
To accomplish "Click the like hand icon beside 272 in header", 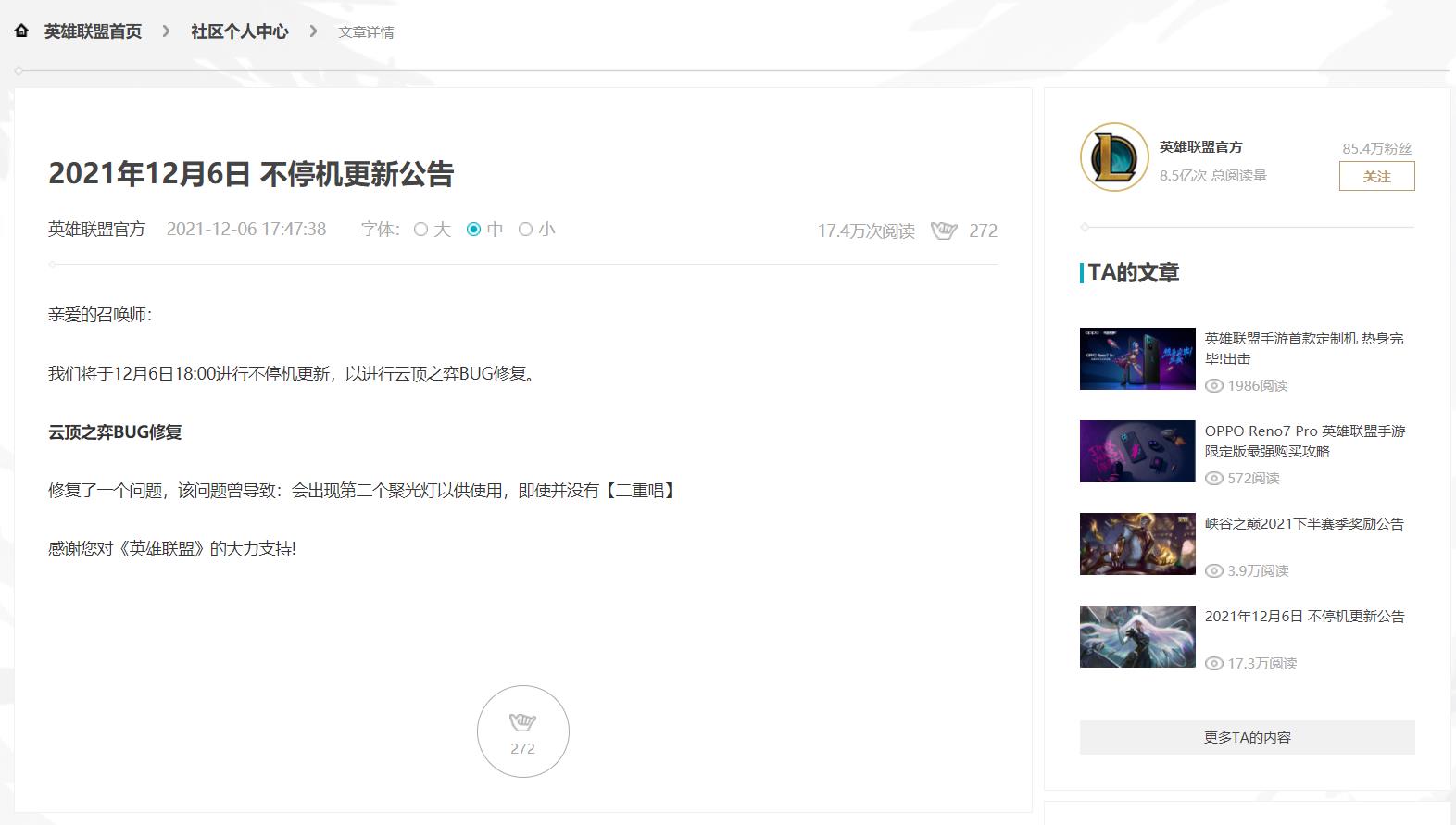I will [944, 231].
